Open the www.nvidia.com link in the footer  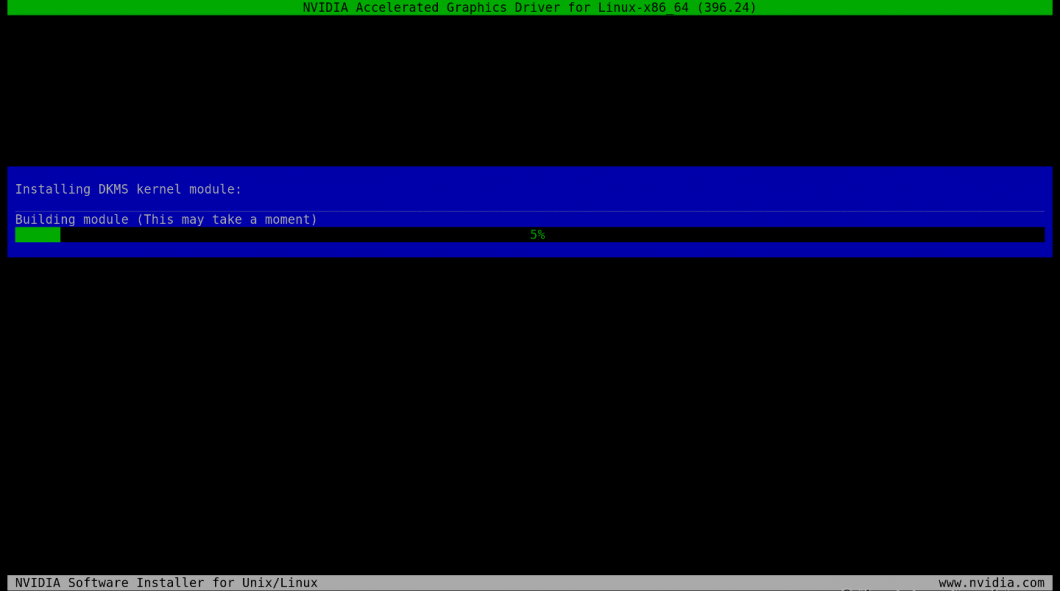click(x=991, y=582)
